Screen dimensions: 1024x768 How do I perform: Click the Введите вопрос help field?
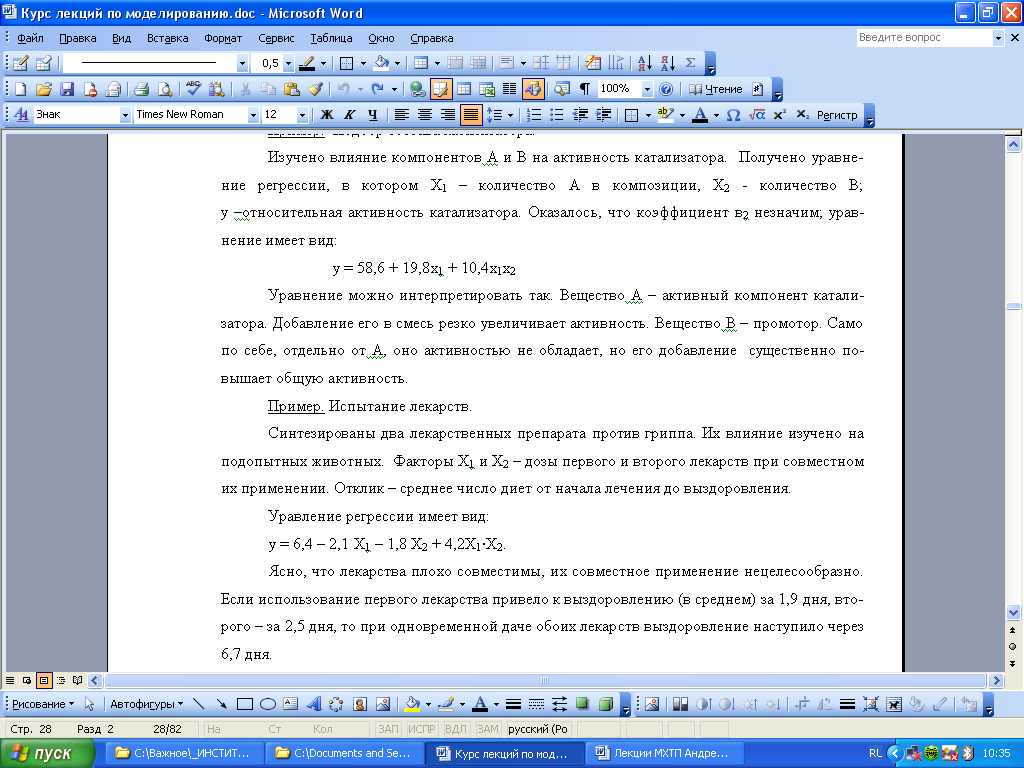tap(924, 38)
